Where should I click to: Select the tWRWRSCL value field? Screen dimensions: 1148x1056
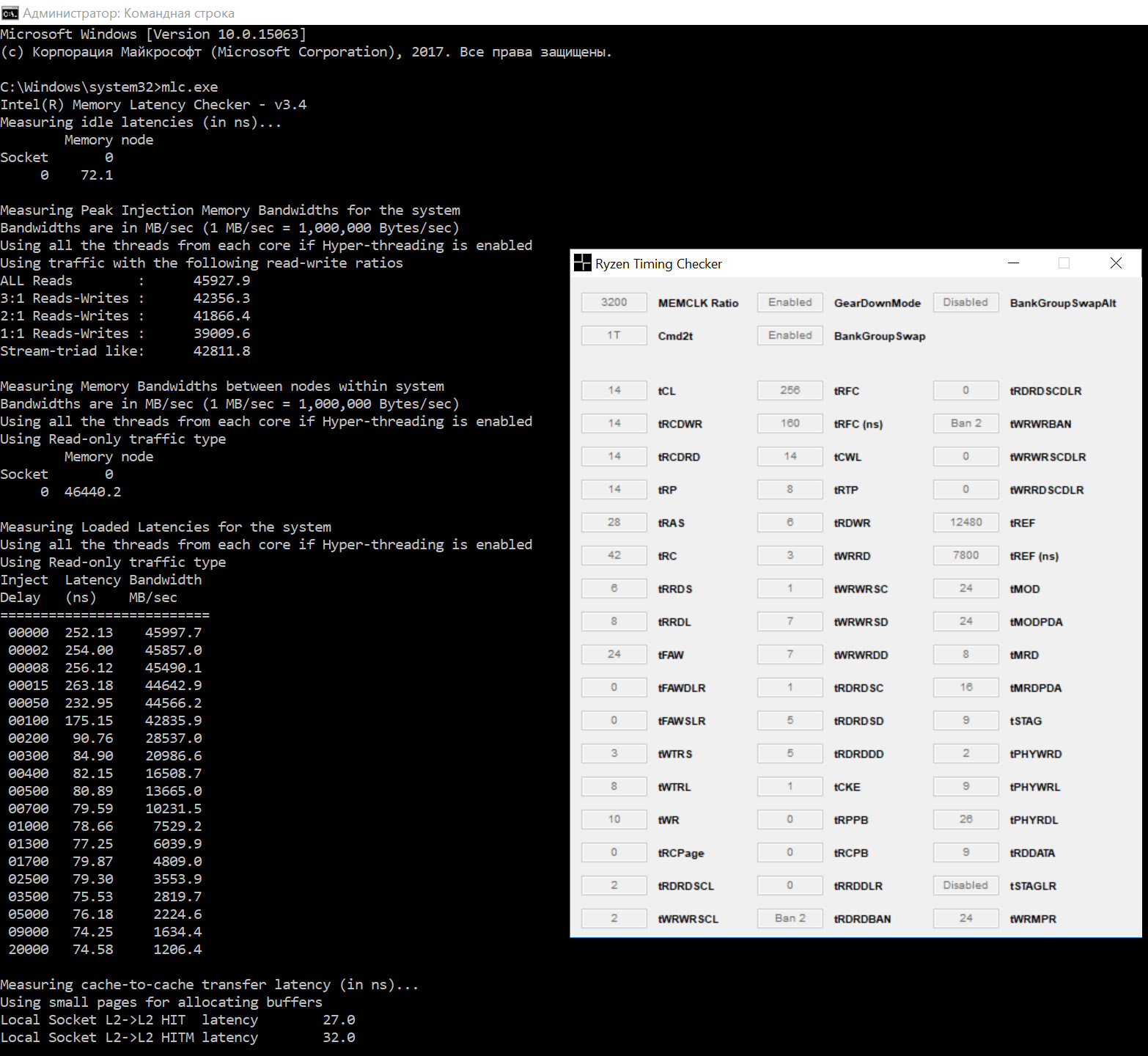point(614,918)
